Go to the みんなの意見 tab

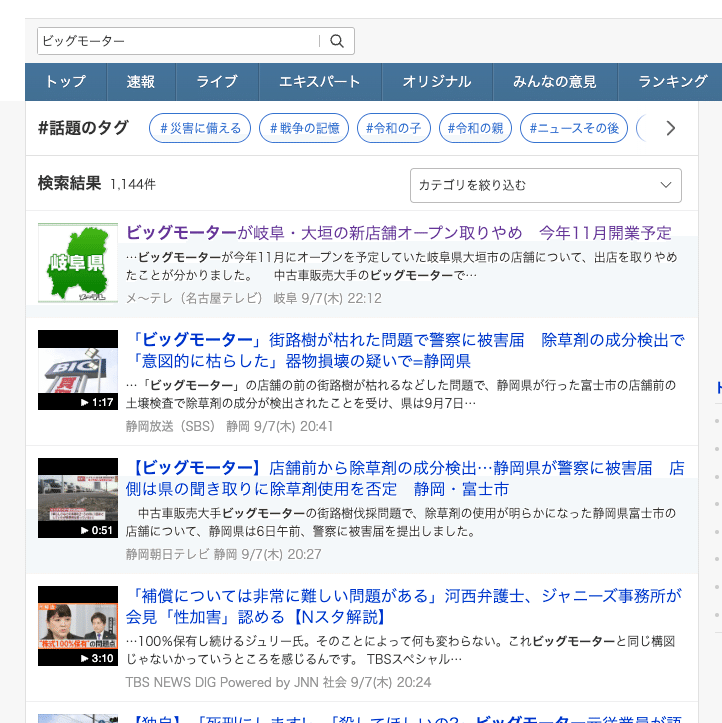point(555,82)
